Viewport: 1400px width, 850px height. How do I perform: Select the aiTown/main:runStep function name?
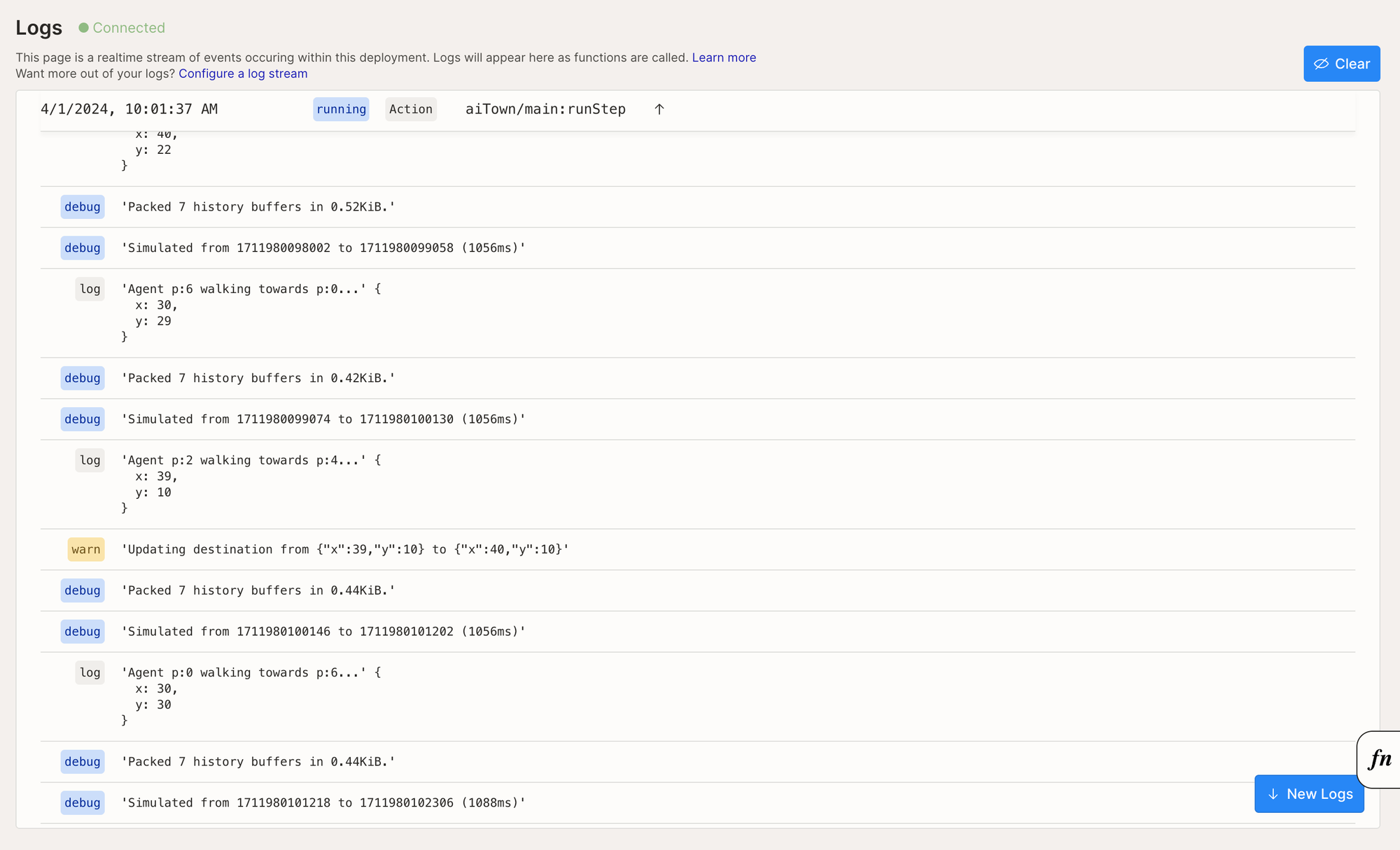click(x=545, y=109)
